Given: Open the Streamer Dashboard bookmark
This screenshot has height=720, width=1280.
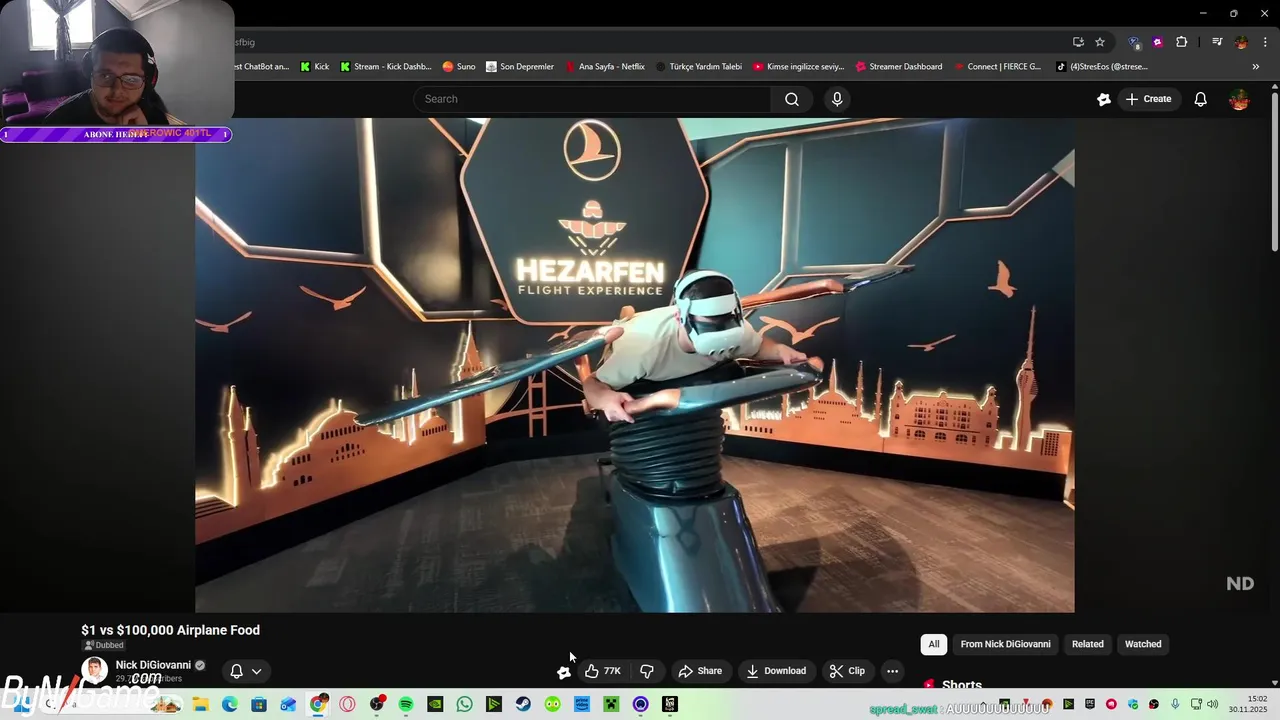Looking at the screenshot, I should tap(898, 67).
